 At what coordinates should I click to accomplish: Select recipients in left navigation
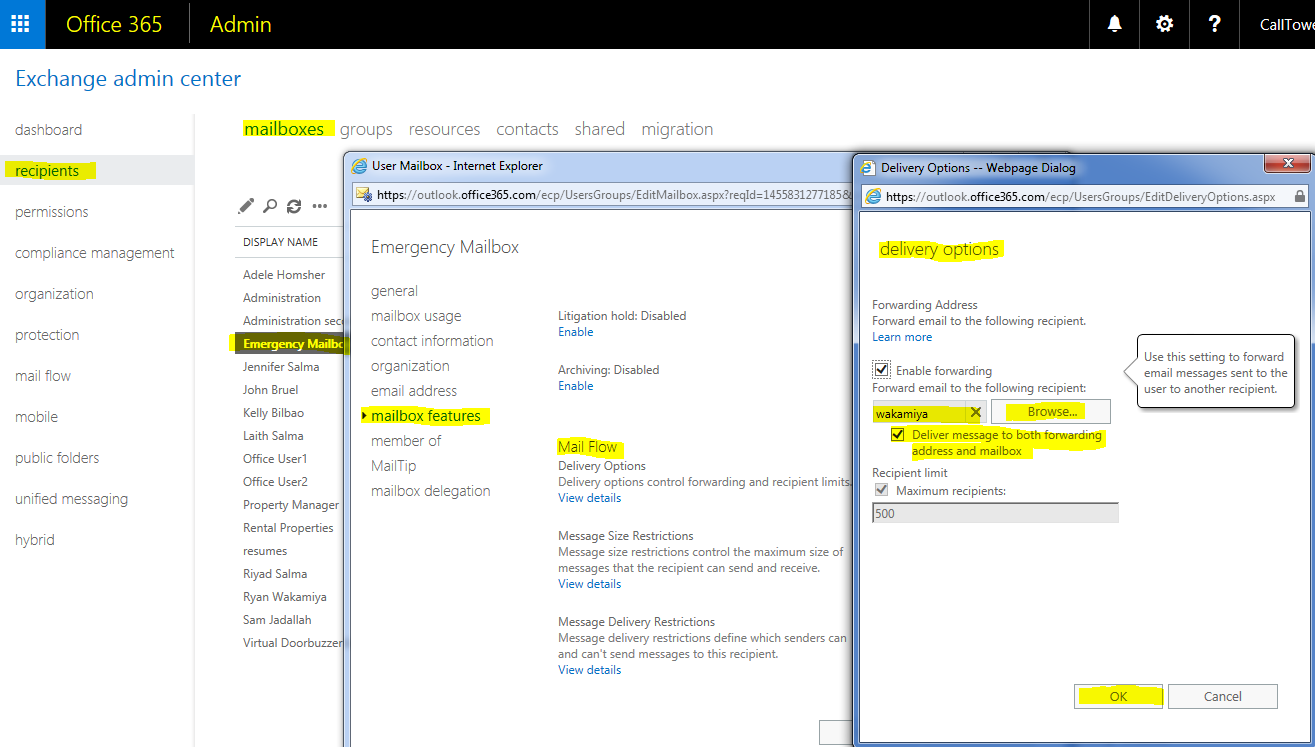47,171
